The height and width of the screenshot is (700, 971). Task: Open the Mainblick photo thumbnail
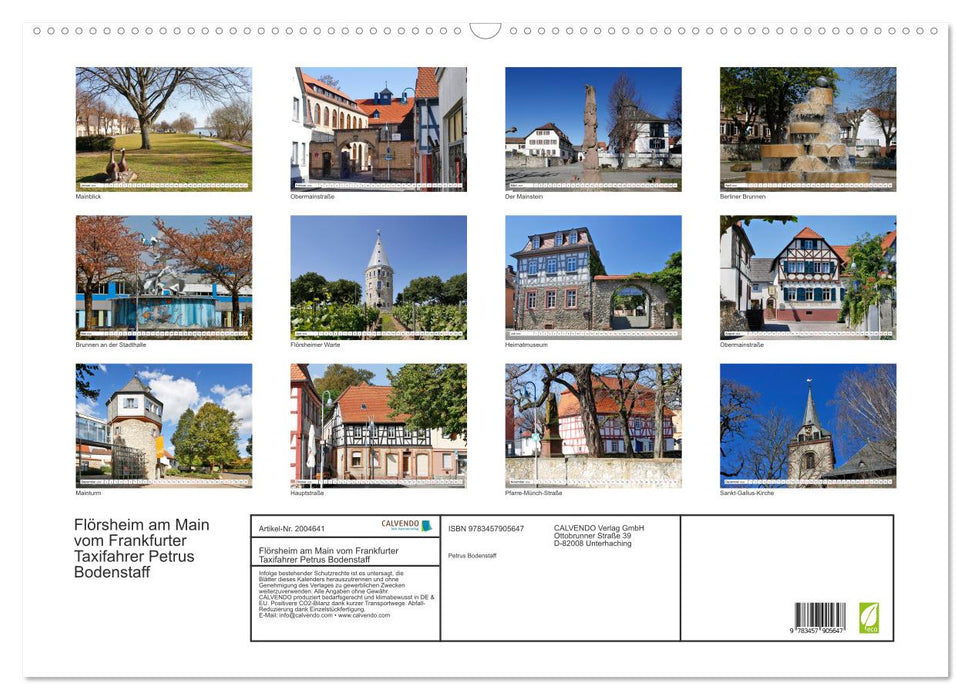point(164,125)
